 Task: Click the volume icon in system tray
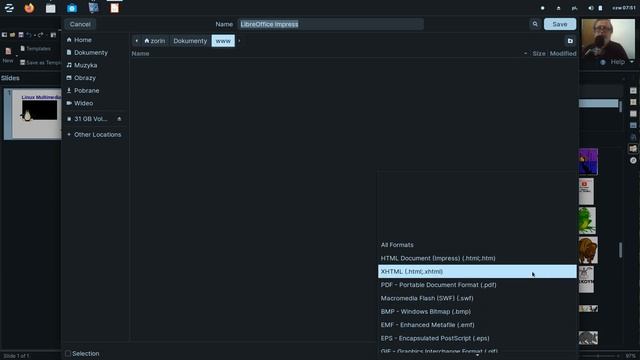(591, 8)
